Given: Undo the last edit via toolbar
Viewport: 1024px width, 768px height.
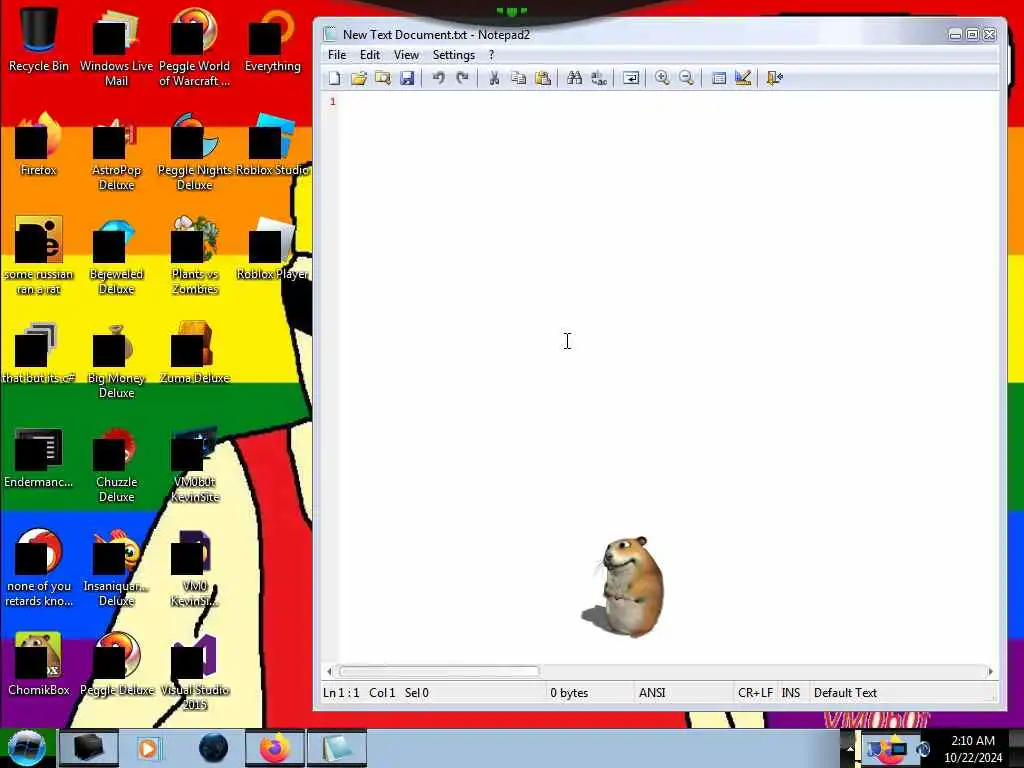Looking at the screenshot, I should pos(438,78).
